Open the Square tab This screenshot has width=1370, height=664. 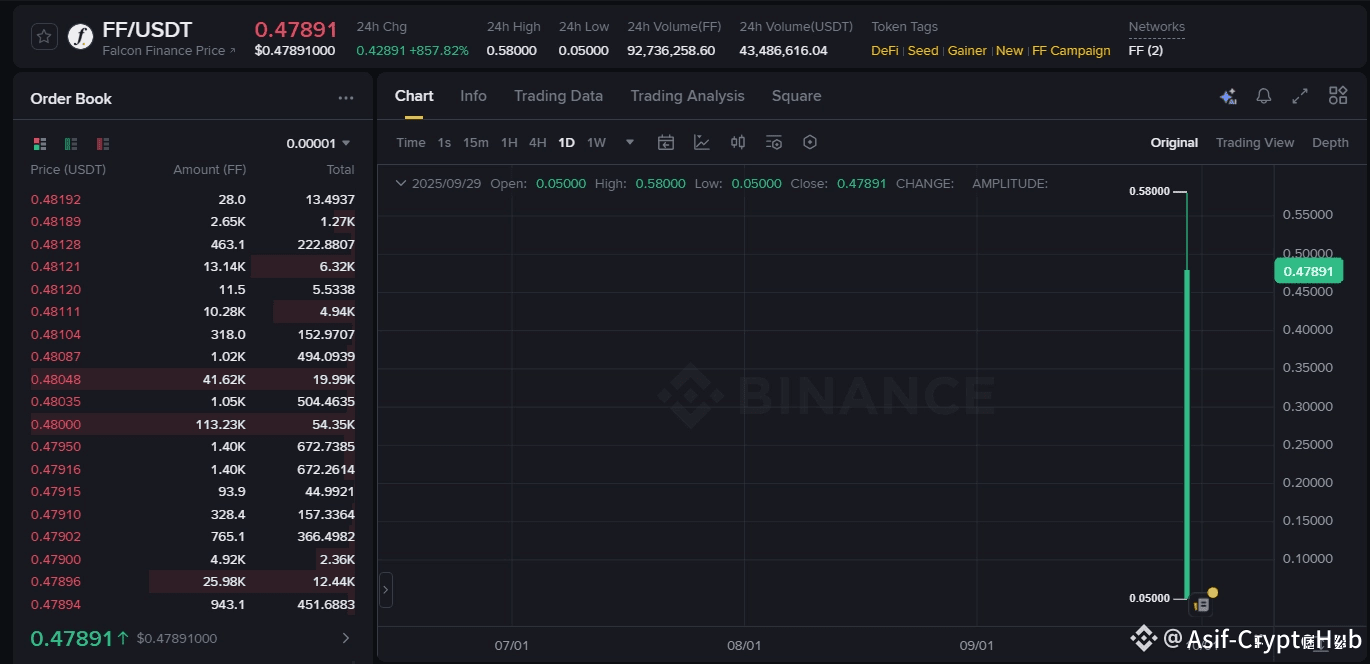tap(796, 96)
